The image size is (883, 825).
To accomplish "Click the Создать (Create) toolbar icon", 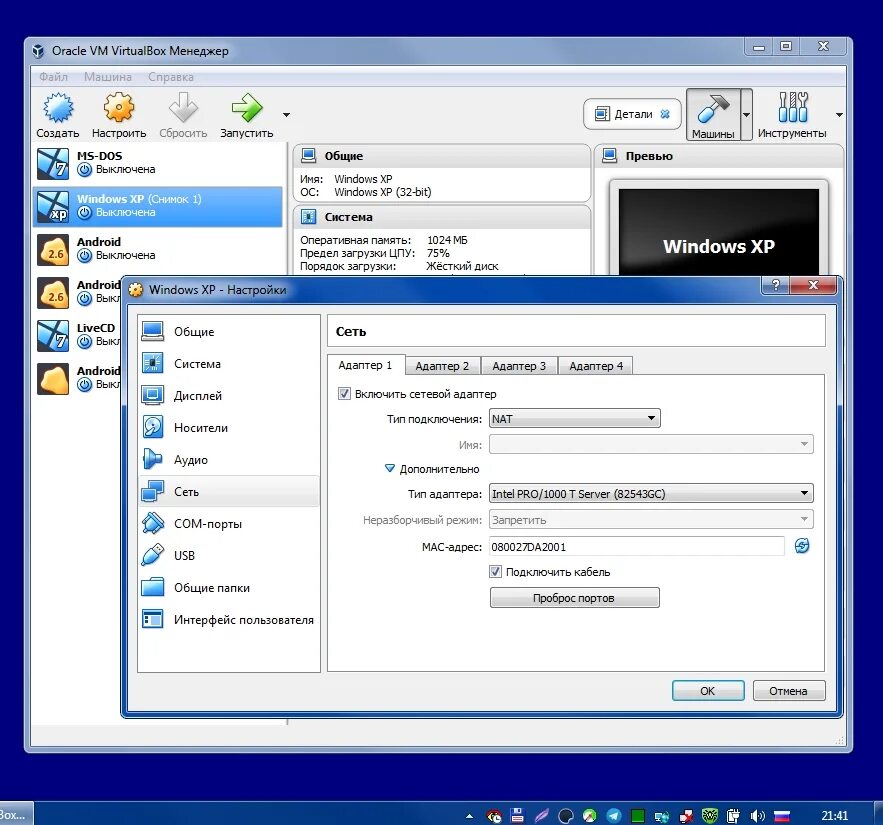I will 58,108.
